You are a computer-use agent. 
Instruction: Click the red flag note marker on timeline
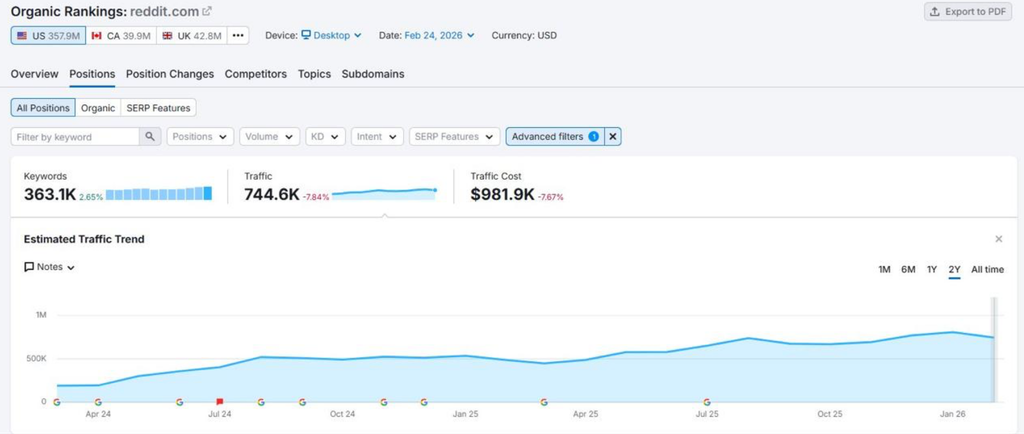click(x=219, y=402)
